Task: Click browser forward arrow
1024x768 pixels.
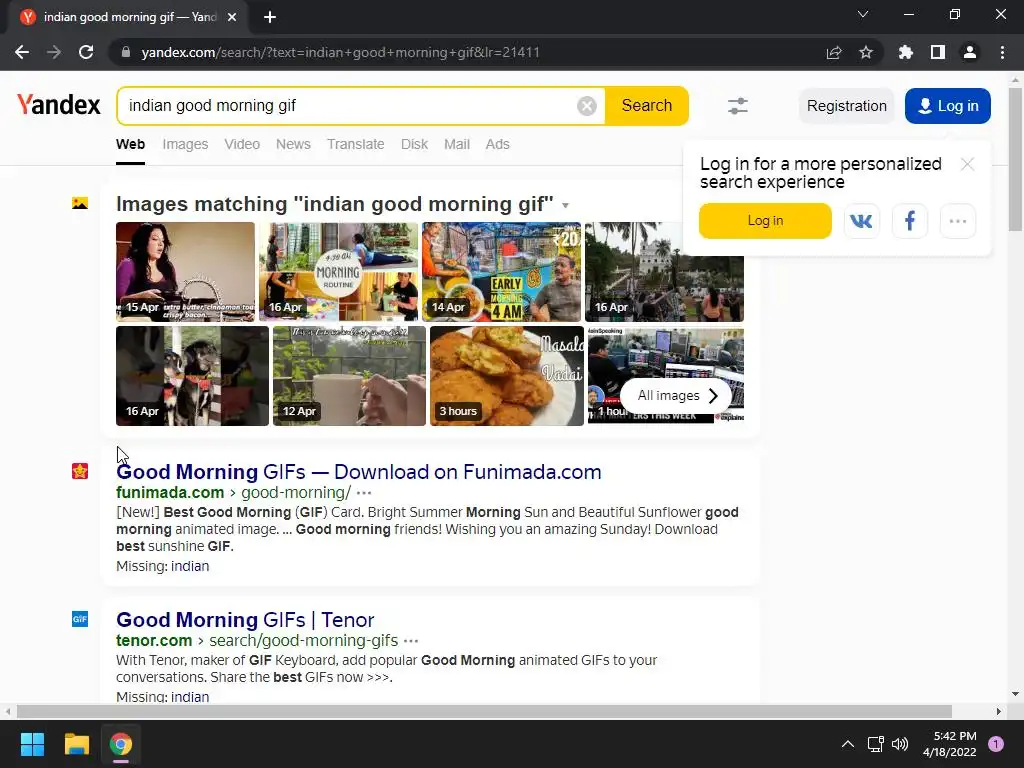Action: coord(54,52)
